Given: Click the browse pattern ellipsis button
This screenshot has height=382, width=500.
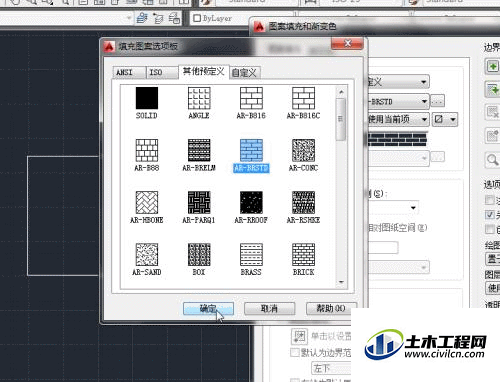Looking at the screenshot, I should click(438, 101).
